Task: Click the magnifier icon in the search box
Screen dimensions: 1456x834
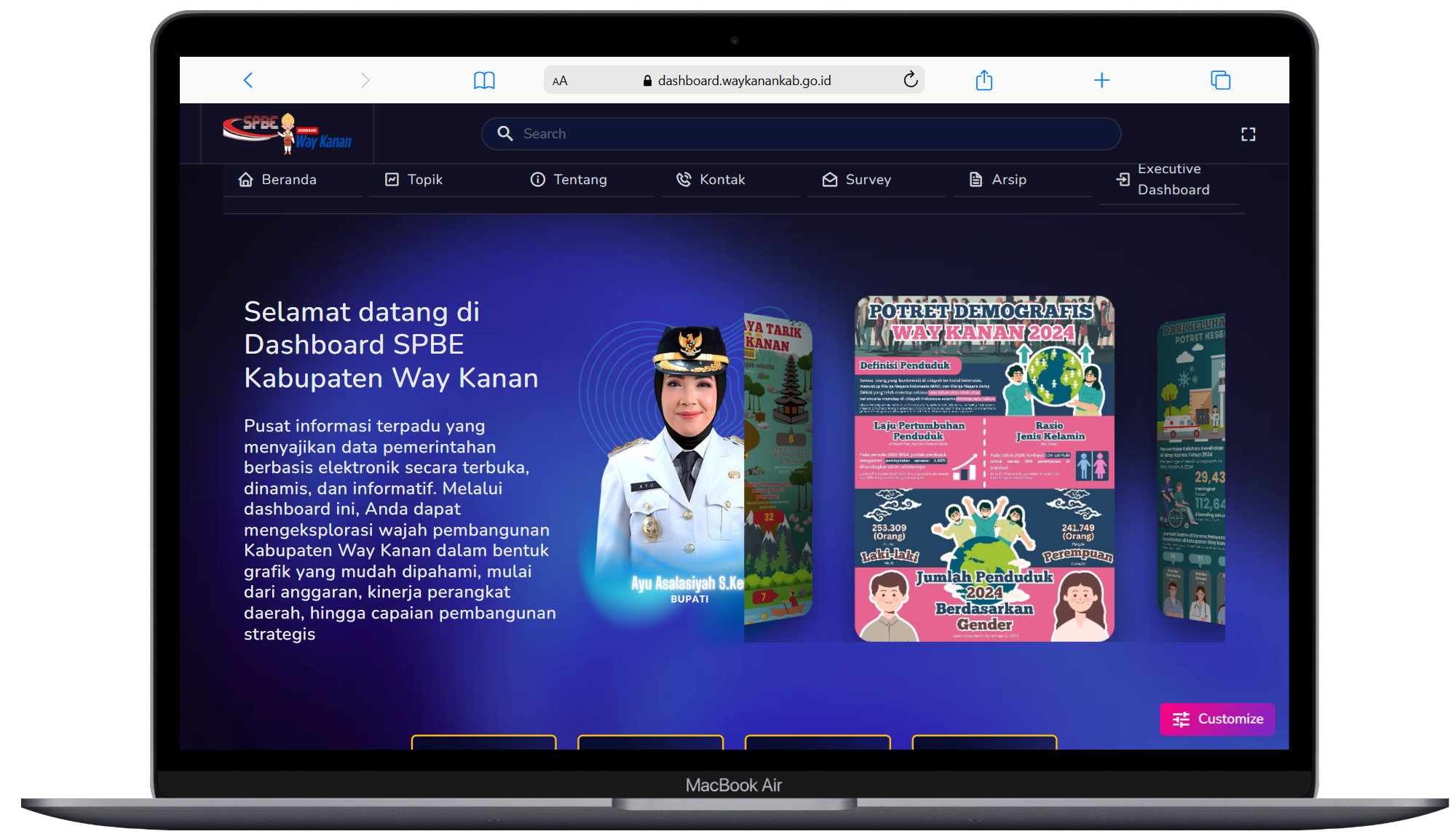Action: 505,133
